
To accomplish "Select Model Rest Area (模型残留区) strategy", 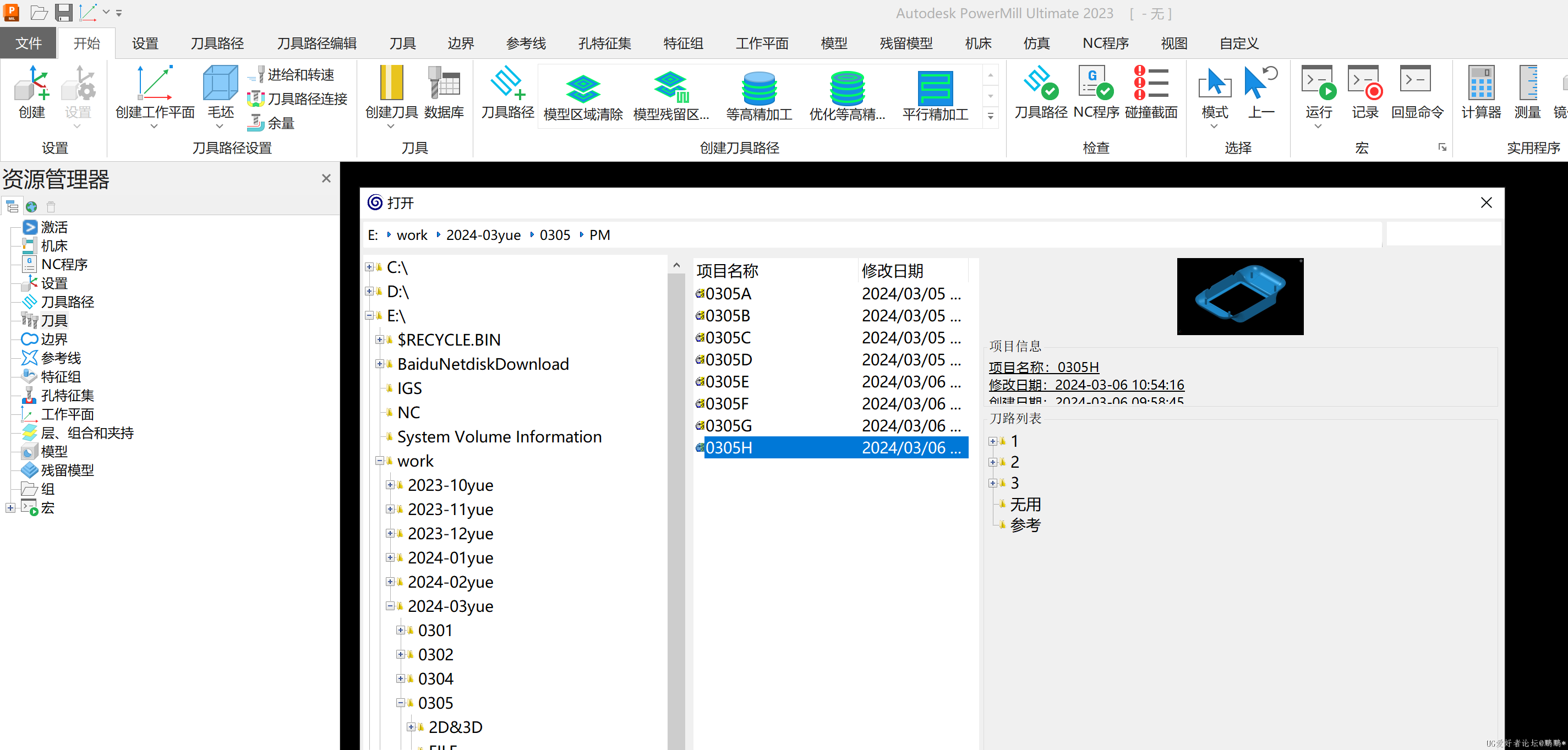I will (x=671, y=96).
